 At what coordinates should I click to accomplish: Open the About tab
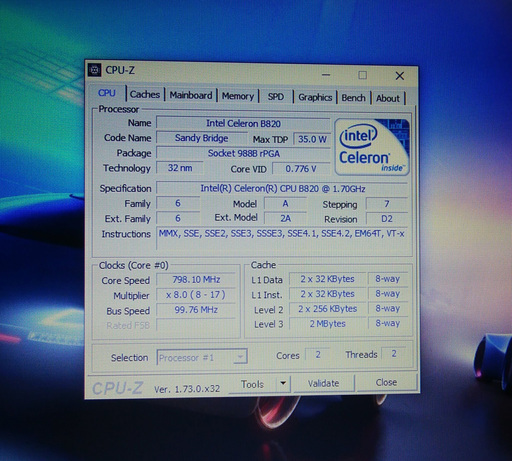(x=388, y=99)
